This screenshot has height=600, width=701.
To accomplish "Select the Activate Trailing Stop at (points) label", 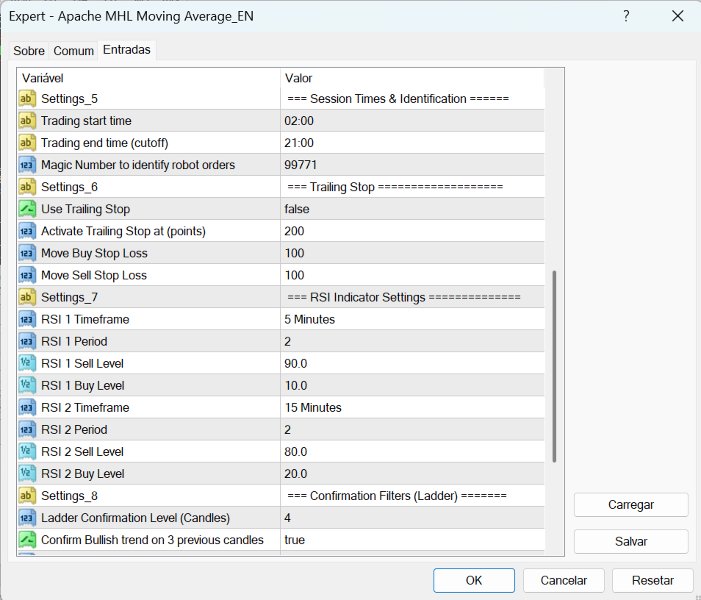I will click(x=123, y=231).
